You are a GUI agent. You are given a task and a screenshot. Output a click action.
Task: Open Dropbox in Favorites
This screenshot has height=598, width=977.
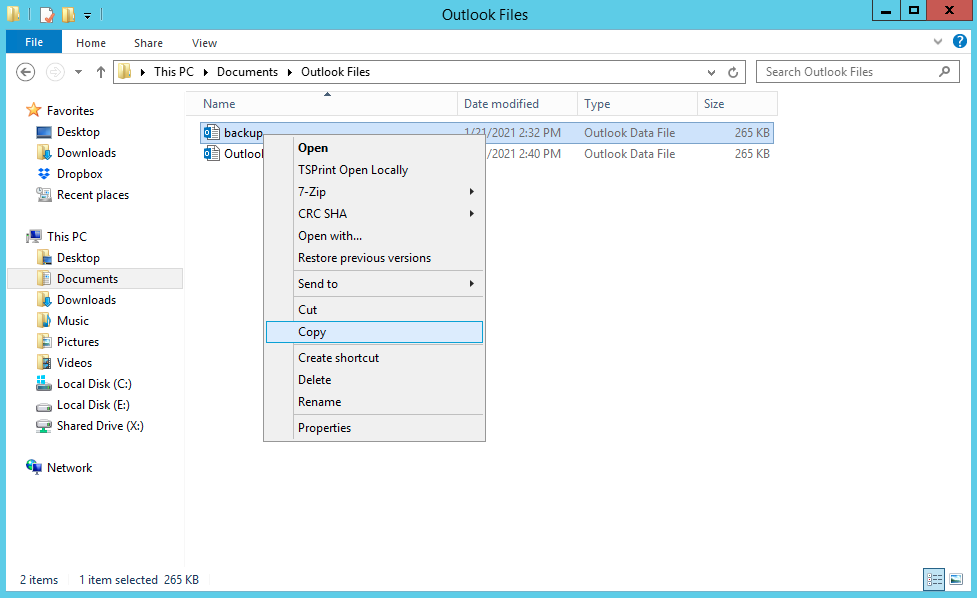click(x=79, y=174)
